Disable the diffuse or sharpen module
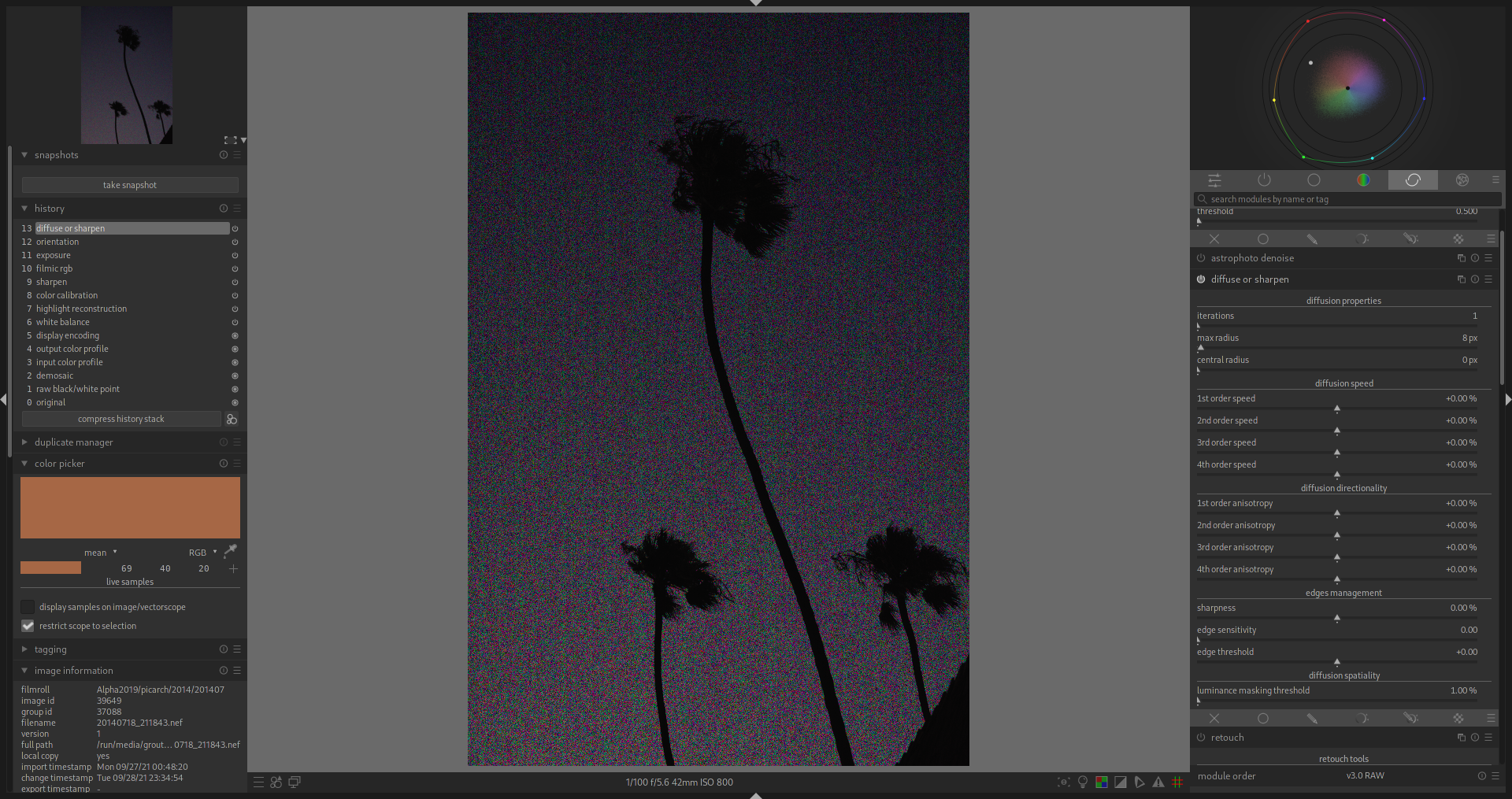1512x799 pixels. [1201, 279]
